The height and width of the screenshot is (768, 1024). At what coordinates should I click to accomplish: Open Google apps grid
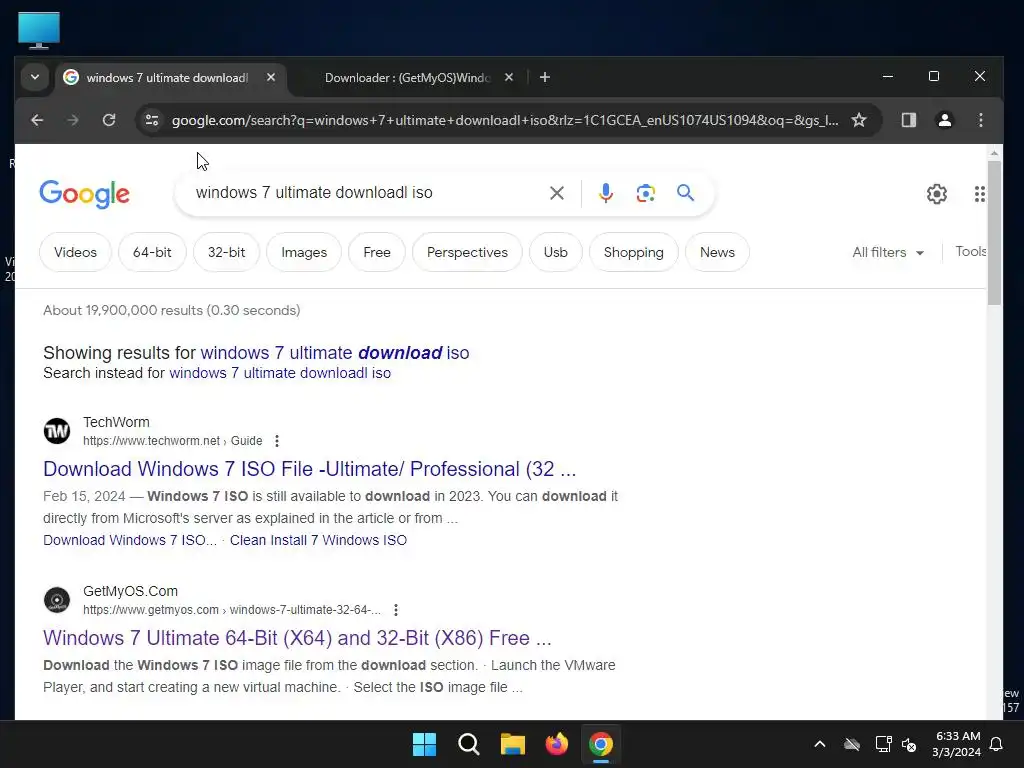click(x=979, y=194)
